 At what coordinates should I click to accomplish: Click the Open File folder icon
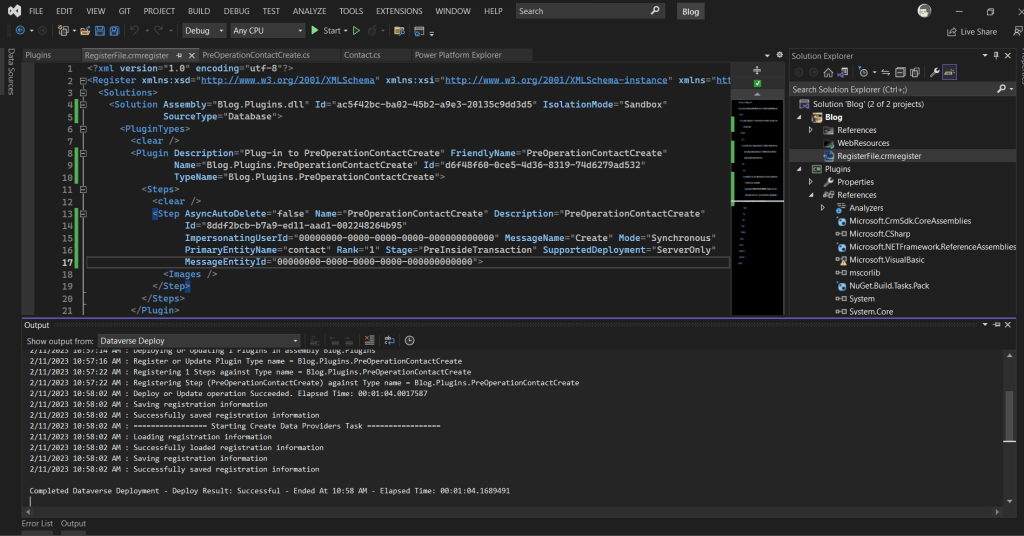click(x=85, y=31)
